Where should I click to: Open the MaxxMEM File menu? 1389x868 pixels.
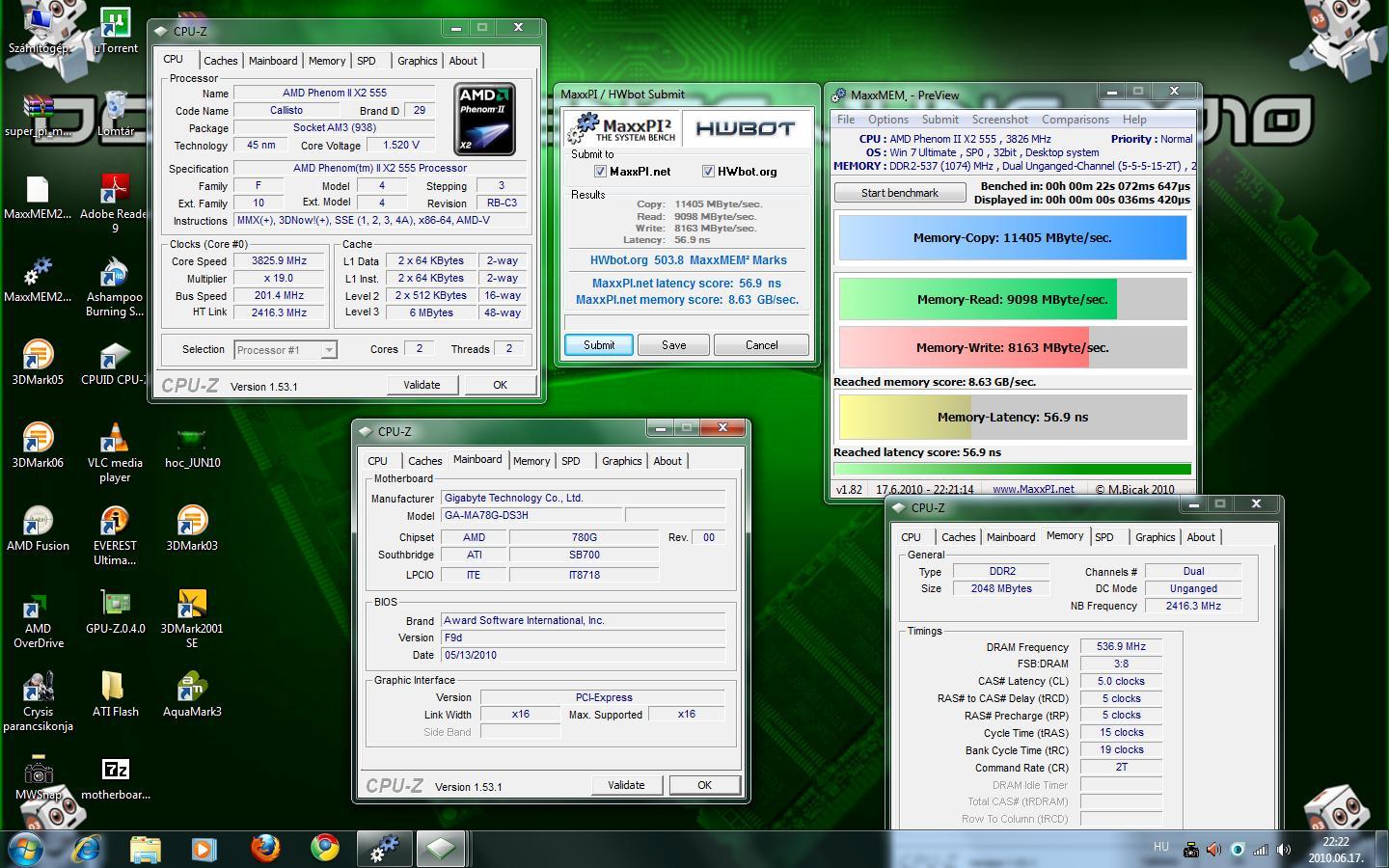coord(846,120)
